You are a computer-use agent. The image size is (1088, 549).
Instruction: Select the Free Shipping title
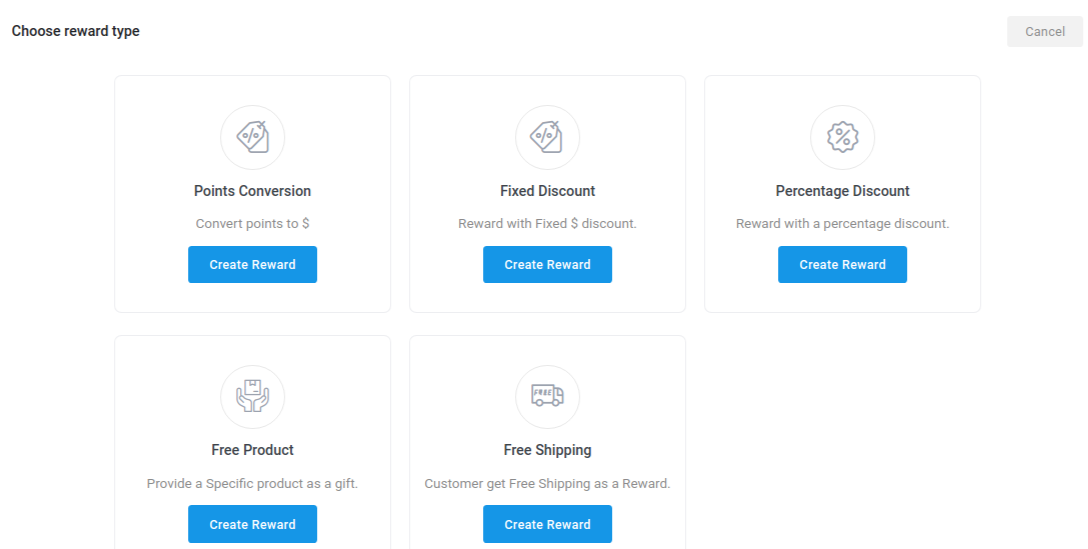click(547, 450)
